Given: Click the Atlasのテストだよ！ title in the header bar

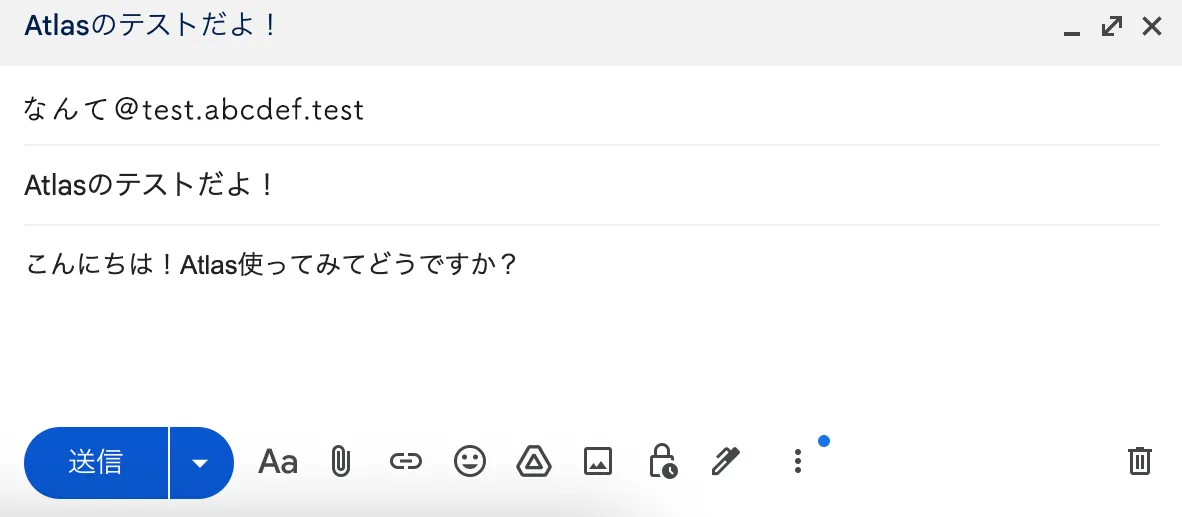Looking at the screenshot, I should click(150, 26).
